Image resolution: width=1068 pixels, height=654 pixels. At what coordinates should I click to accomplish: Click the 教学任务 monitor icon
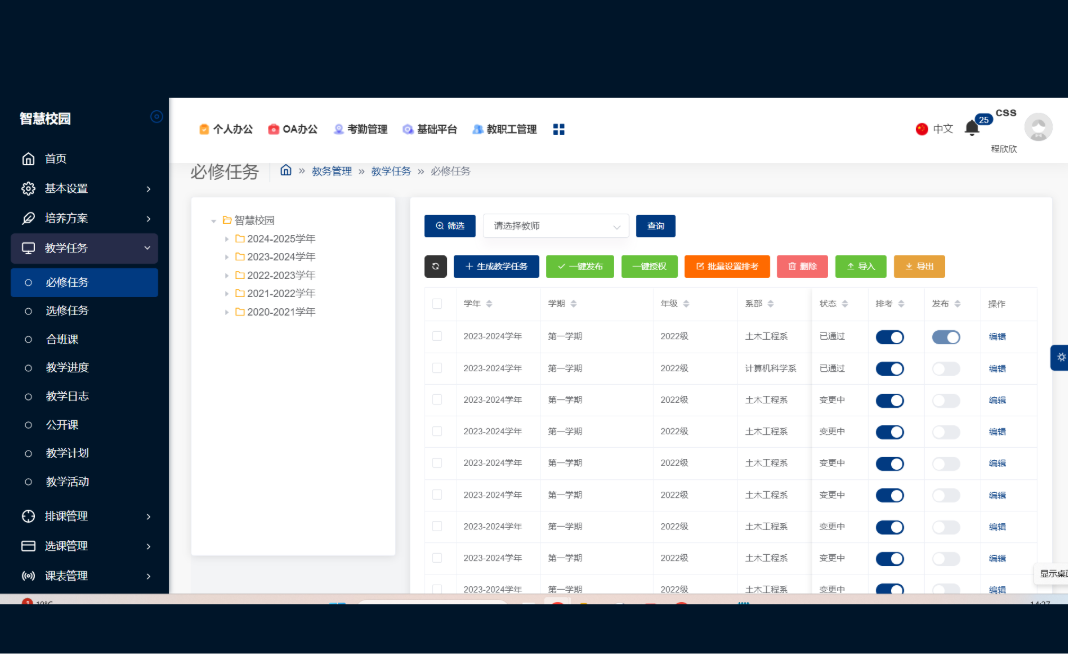click(28, 248)
